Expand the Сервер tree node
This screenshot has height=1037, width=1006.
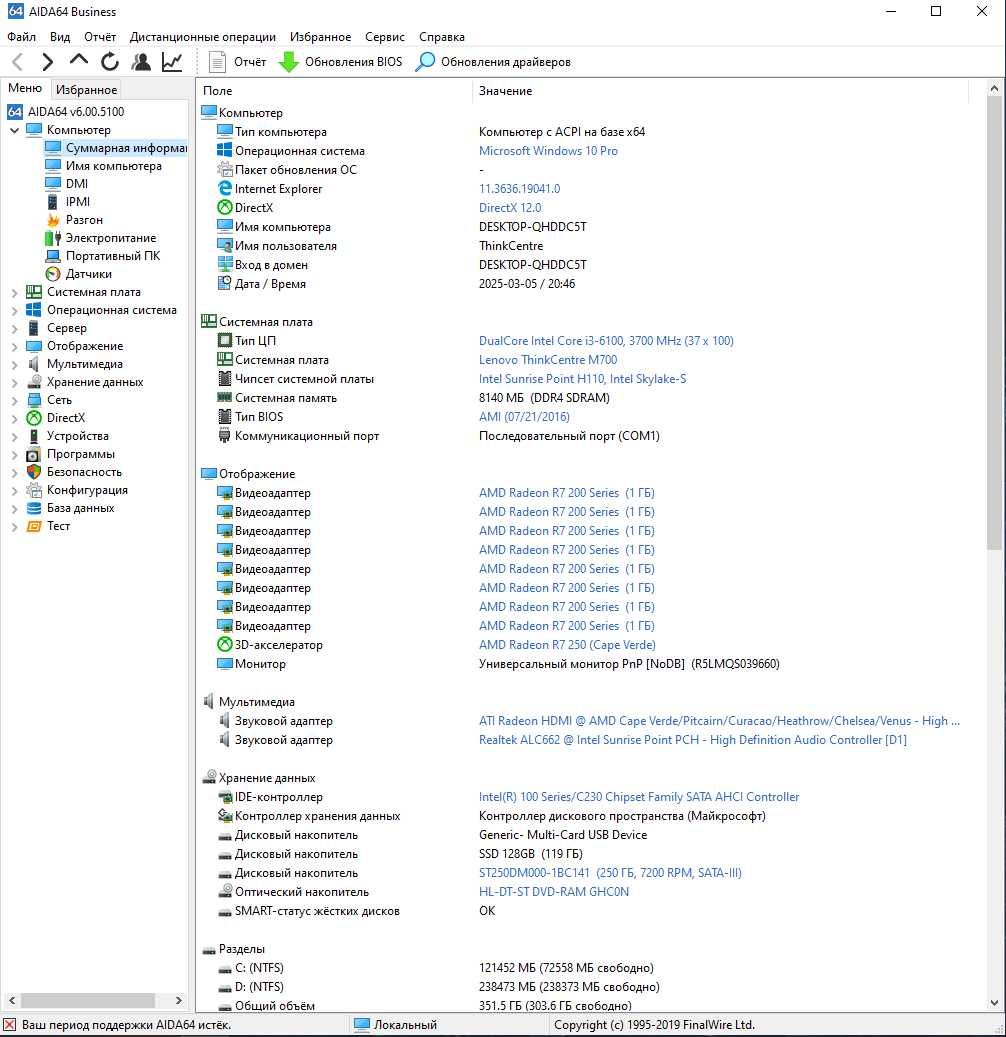(x=14, y=328)
